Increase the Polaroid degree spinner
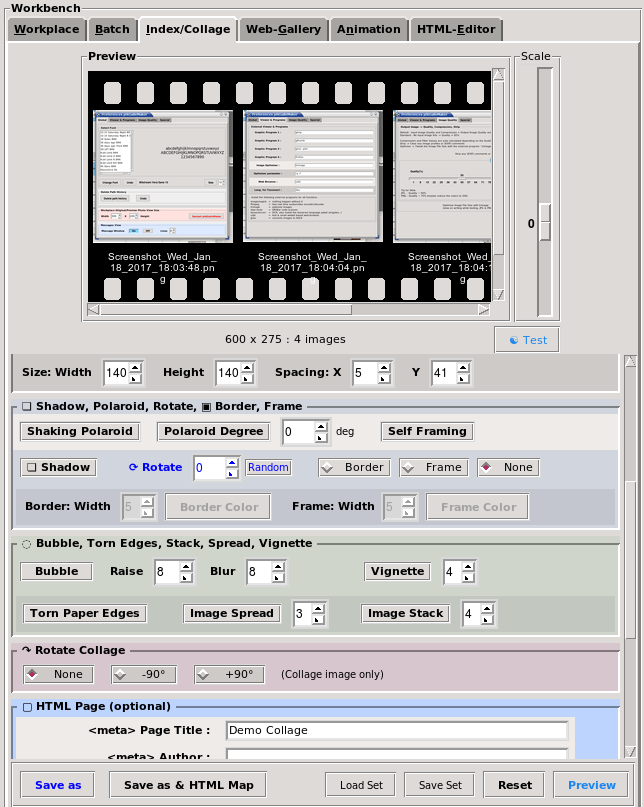The height and width of the screenshot is (807, 644). (x=321, y=427)
